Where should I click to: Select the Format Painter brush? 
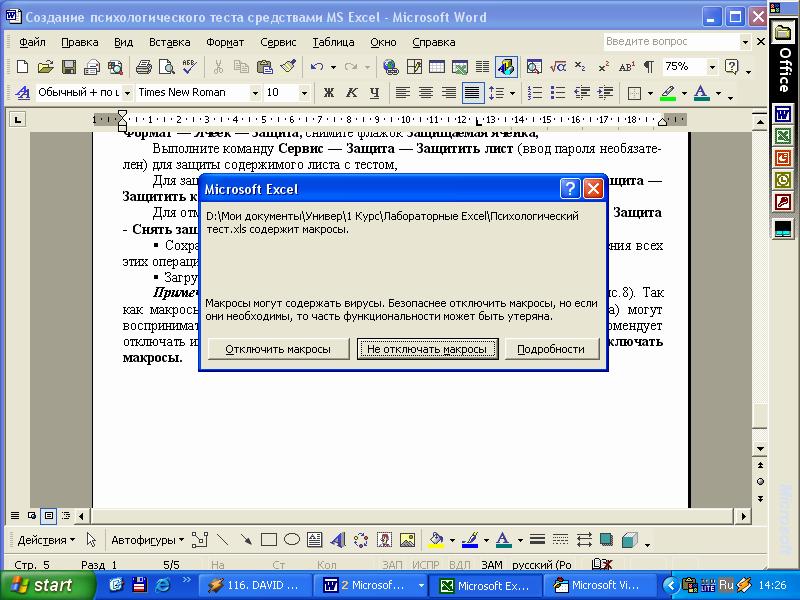click(288, 67)
